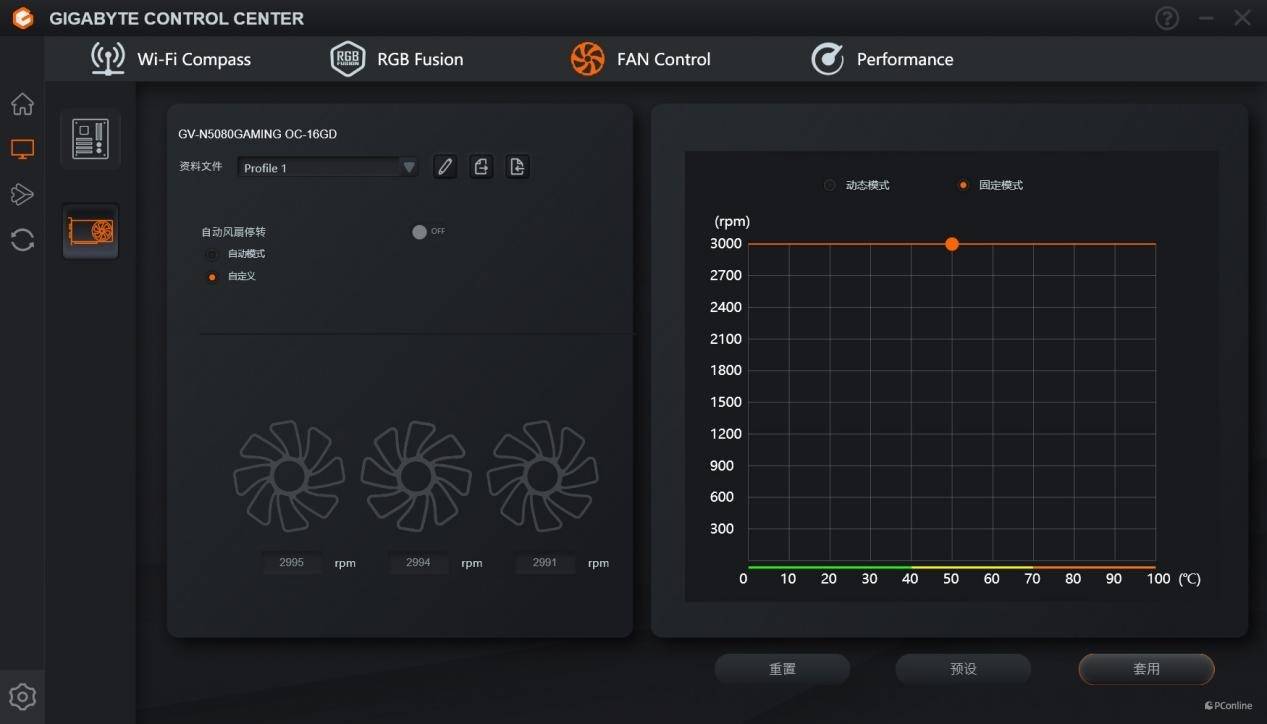Click the export profile icon
The width and height of the screenshot is (1267, 724).
(x=481, y=167)
